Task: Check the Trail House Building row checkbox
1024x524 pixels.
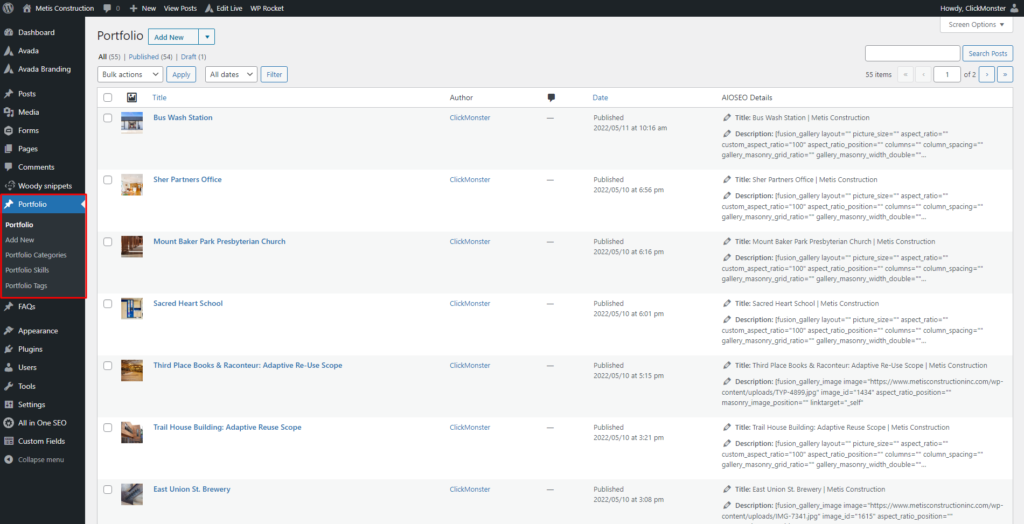Action: pyautogui.click(x=108, y=427)
